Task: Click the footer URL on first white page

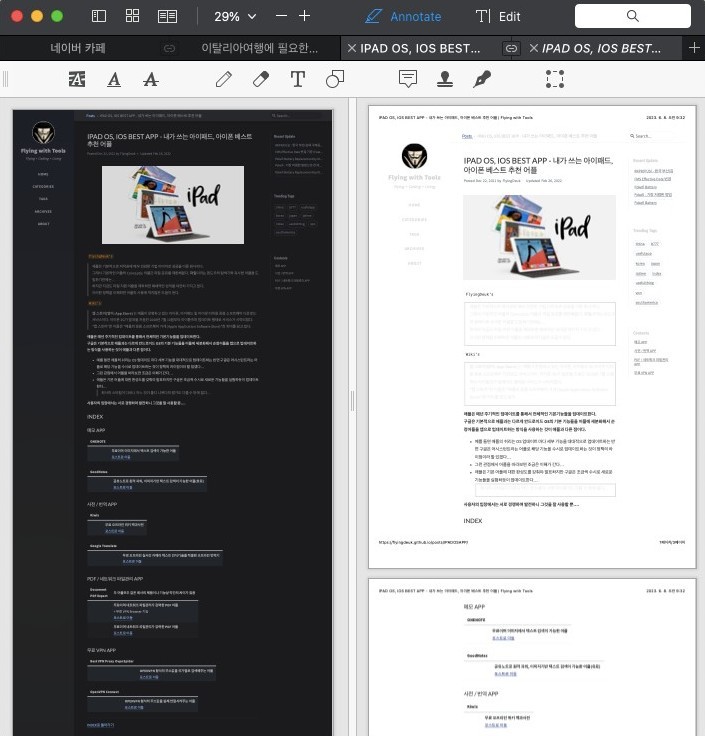Action: click(423, 542)
